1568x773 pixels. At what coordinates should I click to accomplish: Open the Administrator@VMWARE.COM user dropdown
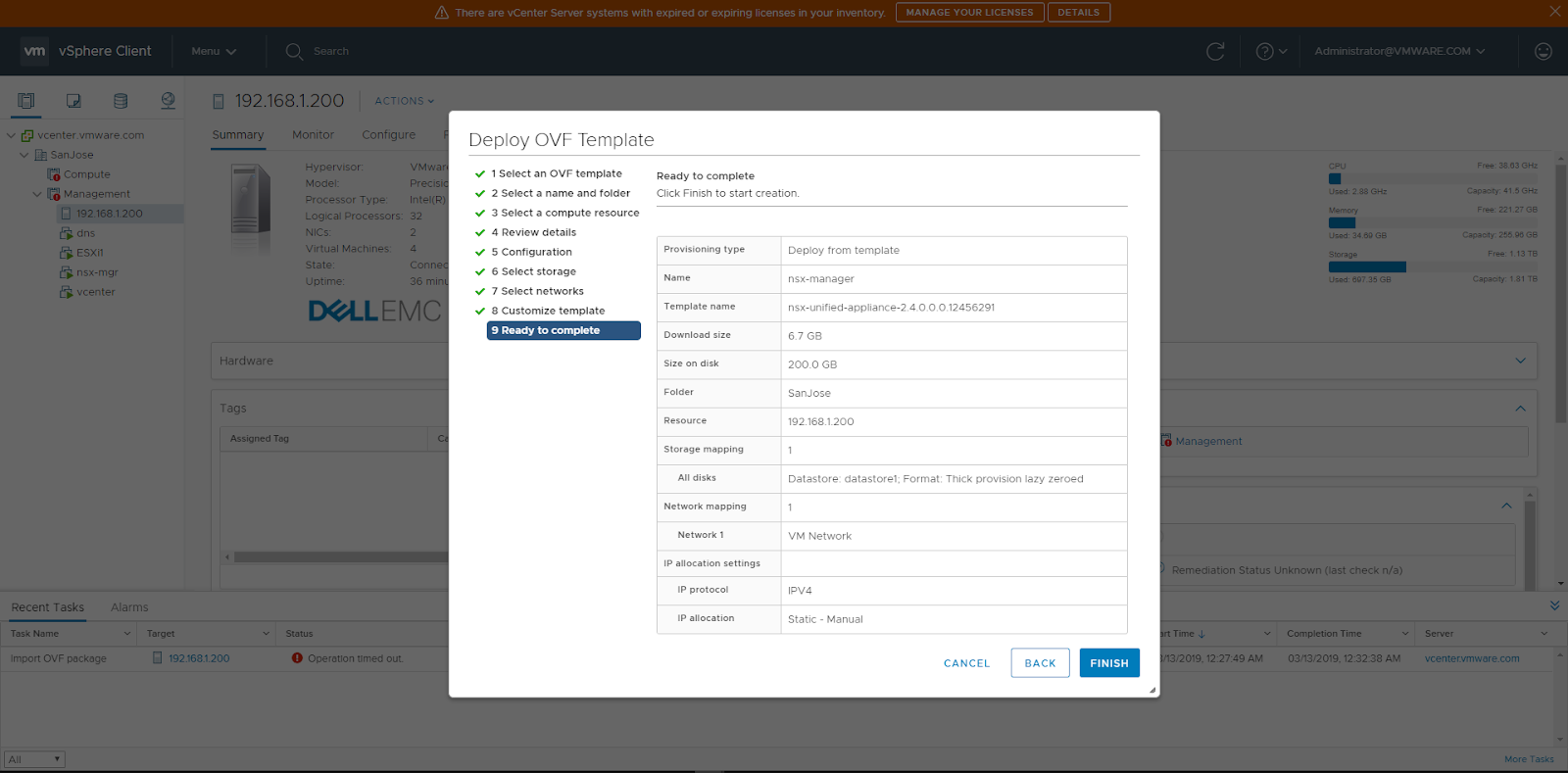(1398, 52)
